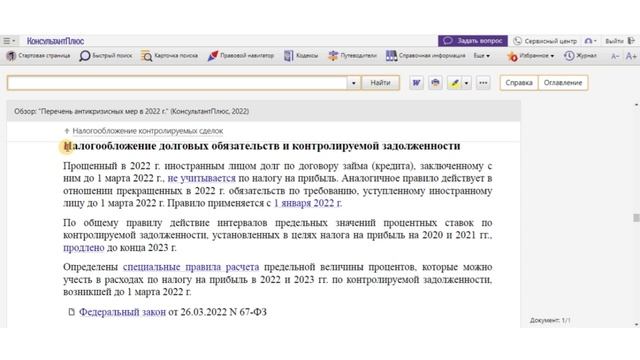Viewport: 640px width, 360px height.
Task: Open Быстрый поиск
Action: [106, 56]
